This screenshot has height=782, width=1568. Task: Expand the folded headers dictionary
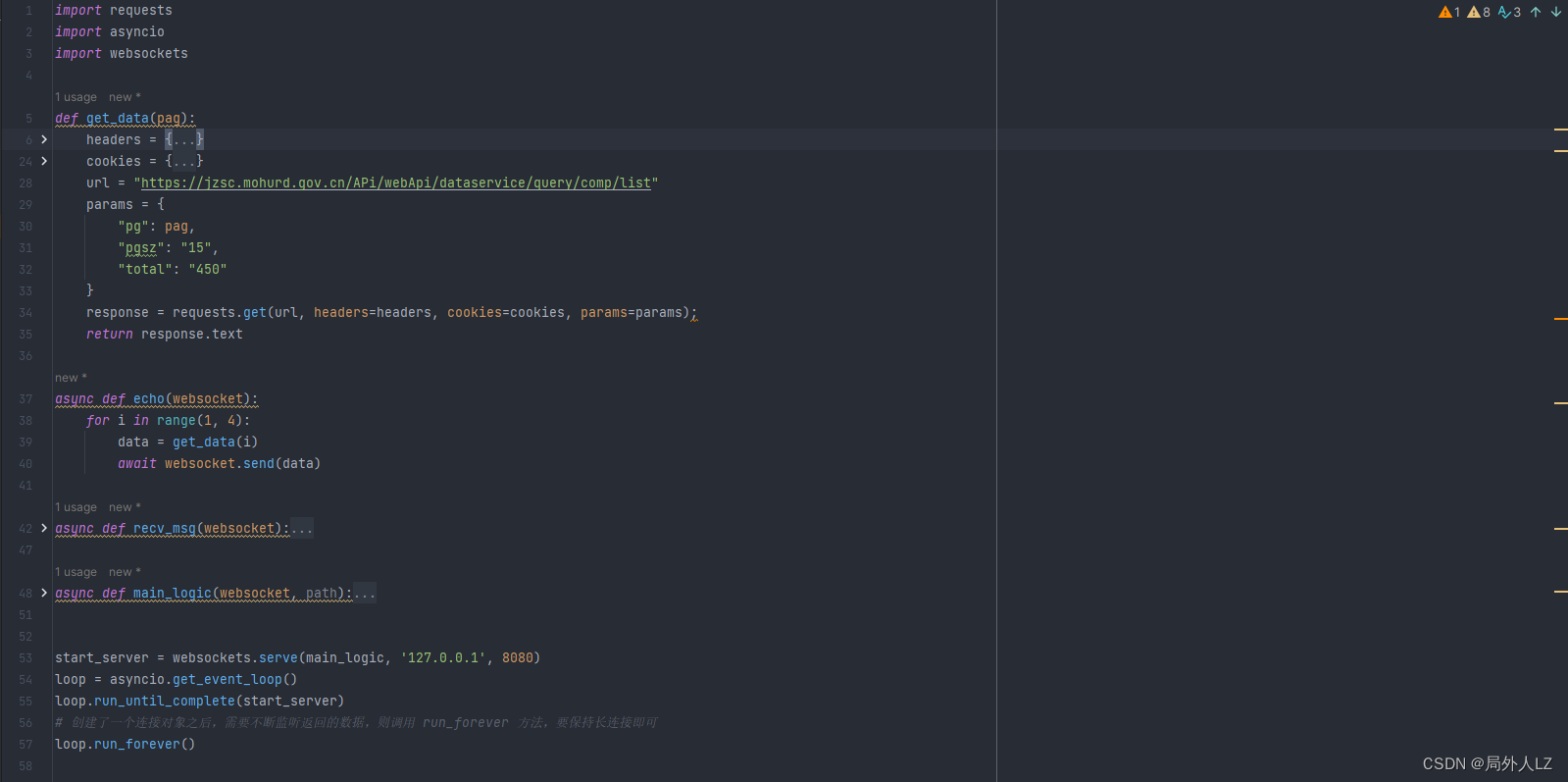pos(44,139)
